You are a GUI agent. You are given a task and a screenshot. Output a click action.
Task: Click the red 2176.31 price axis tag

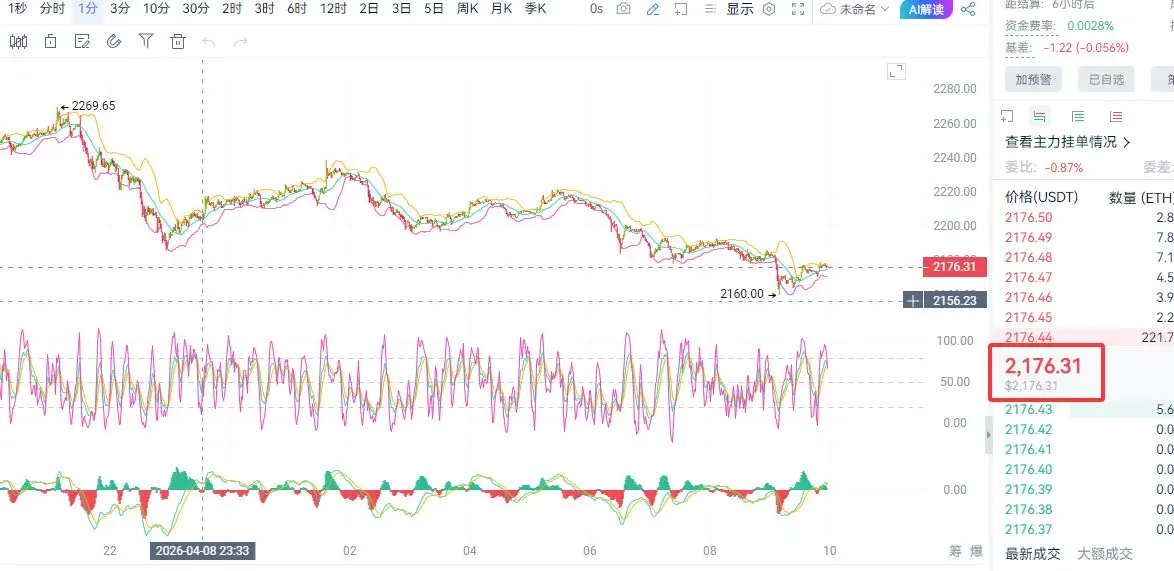click(955, 266)
